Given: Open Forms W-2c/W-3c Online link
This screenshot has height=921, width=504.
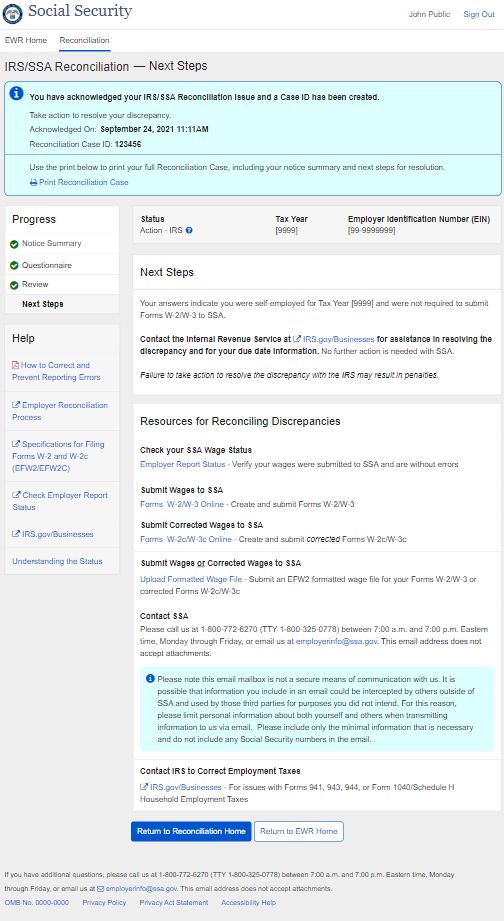Looking at the screenshot, I should 186,539.
